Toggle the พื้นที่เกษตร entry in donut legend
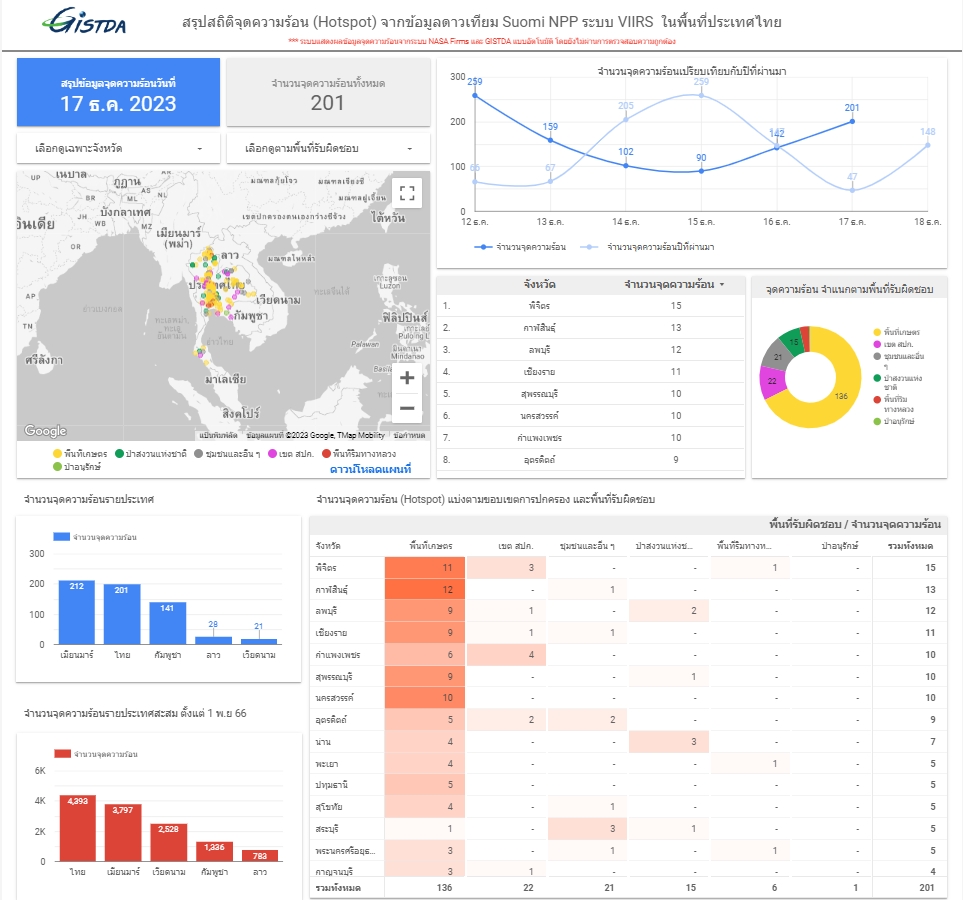The width and height of the screenshot is (963, 900). click(897, 332)
